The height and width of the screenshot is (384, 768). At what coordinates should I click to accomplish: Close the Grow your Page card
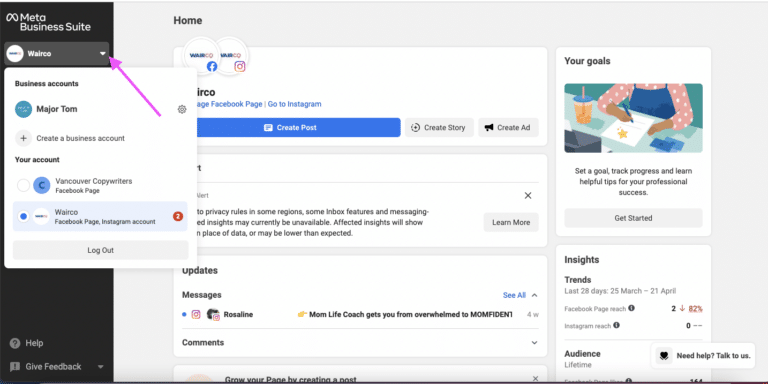point(535,379)
